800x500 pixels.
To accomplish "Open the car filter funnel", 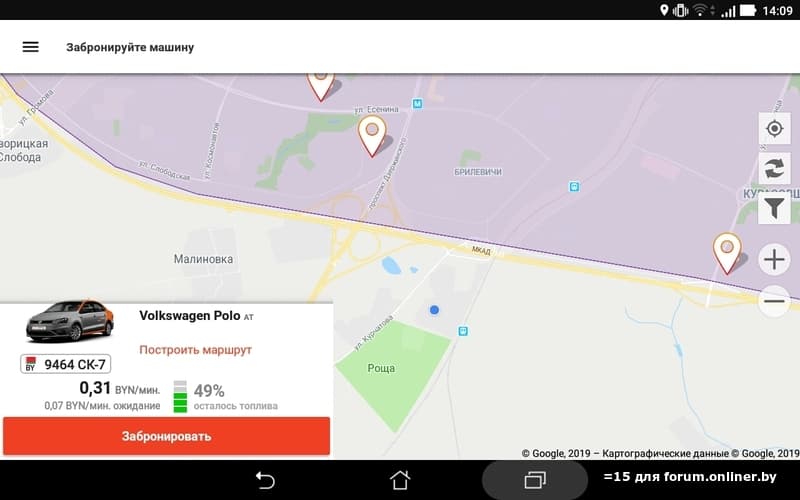I will pos(774,208).
